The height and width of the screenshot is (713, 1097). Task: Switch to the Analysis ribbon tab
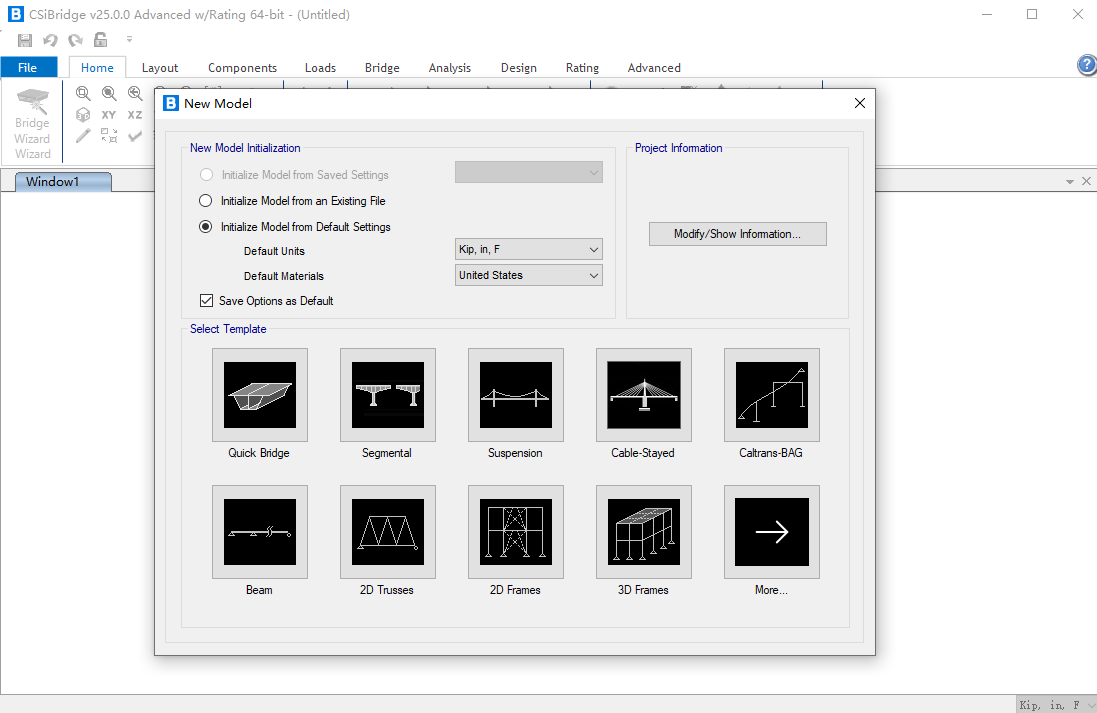pyautogui.click(x=449, y=67)
